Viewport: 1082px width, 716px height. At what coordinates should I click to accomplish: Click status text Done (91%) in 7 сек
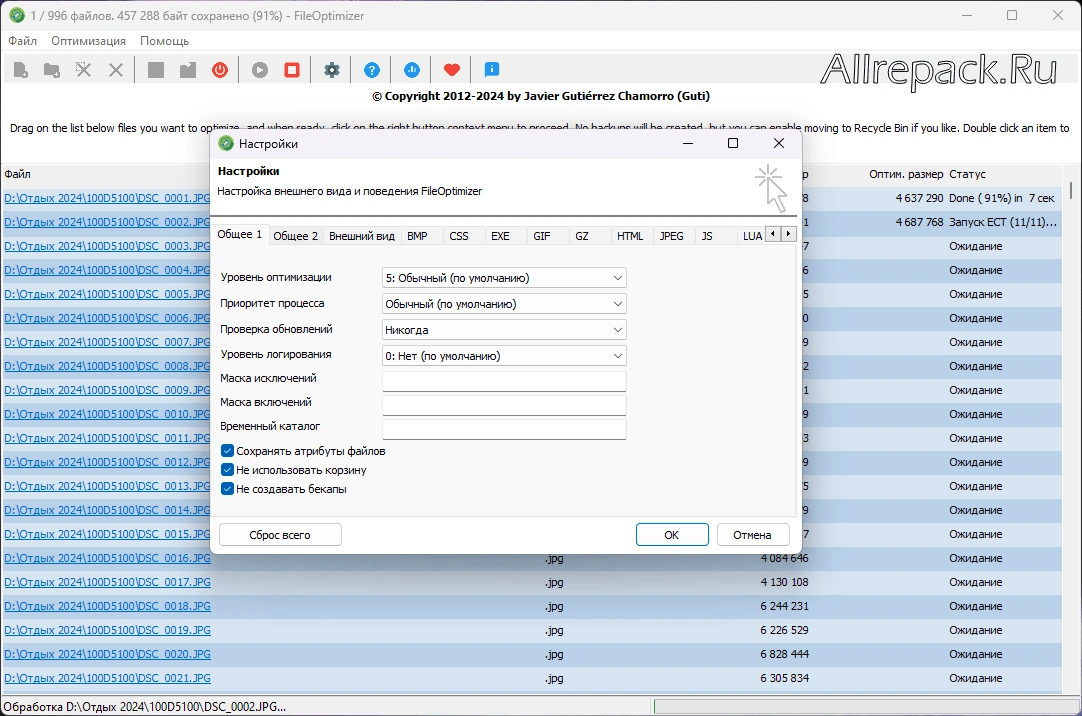tap(1001, 198)
